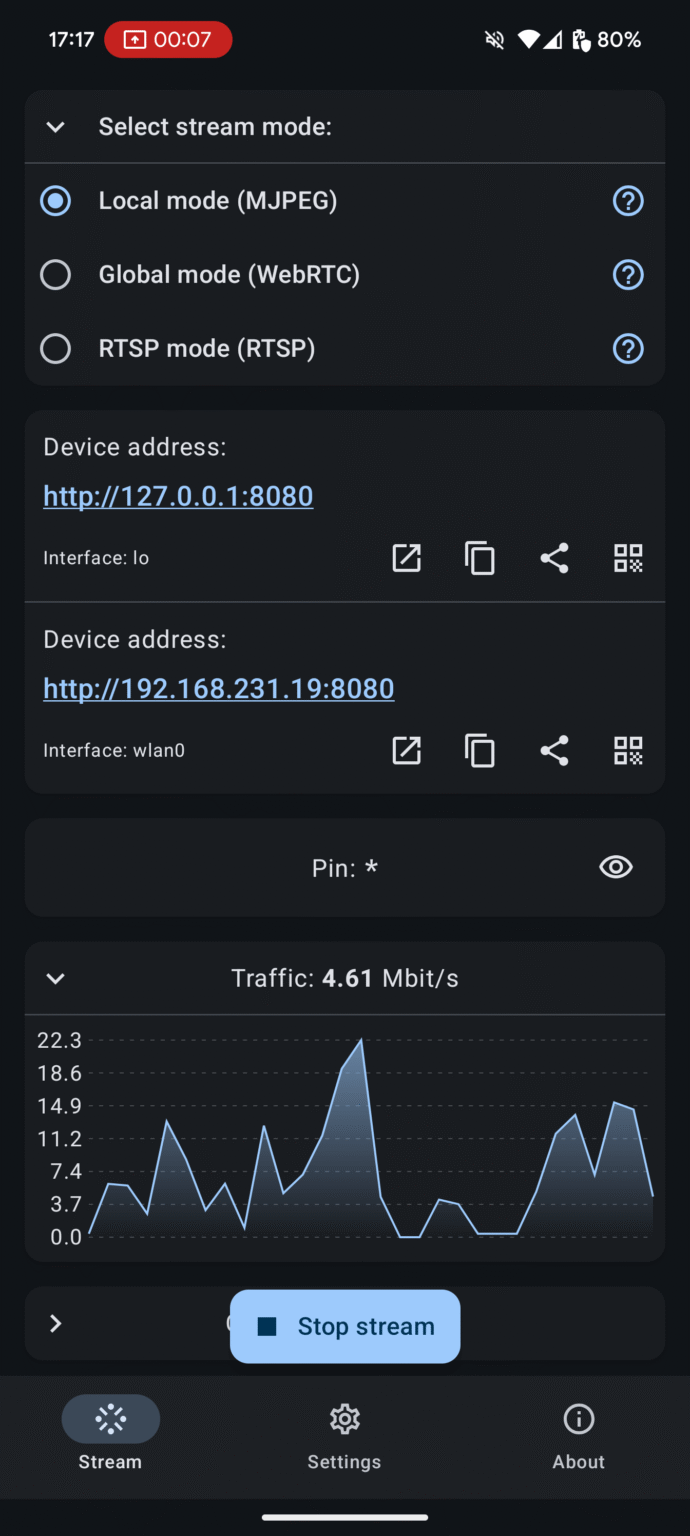Image resolution: width=690 pixels, height=1536 pixels.
Task: Show QR code for the lo address
Action: (628, 558)
